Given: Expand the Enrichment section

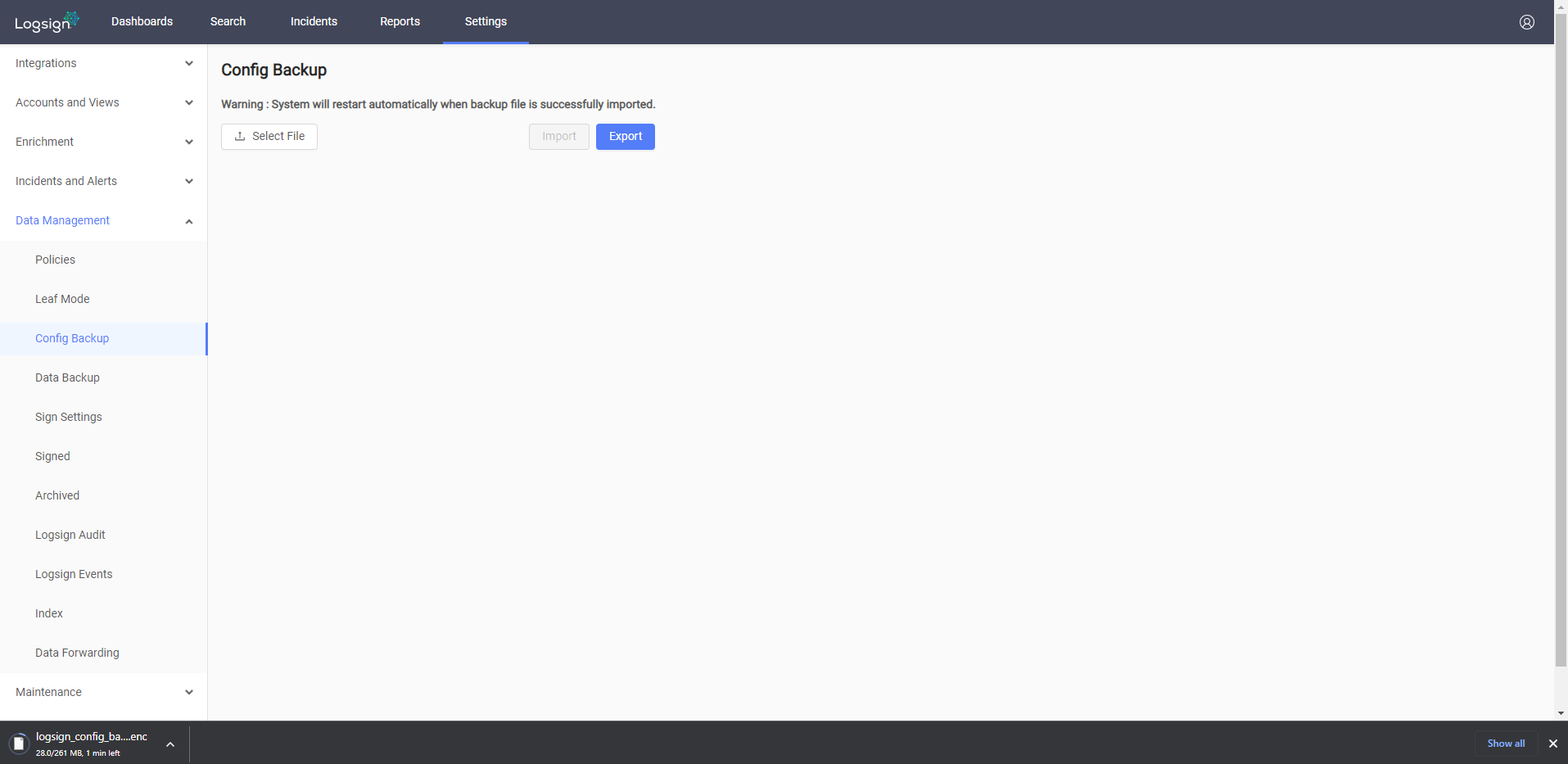Looking at the screenshot, I should click(x=103, y=142).
